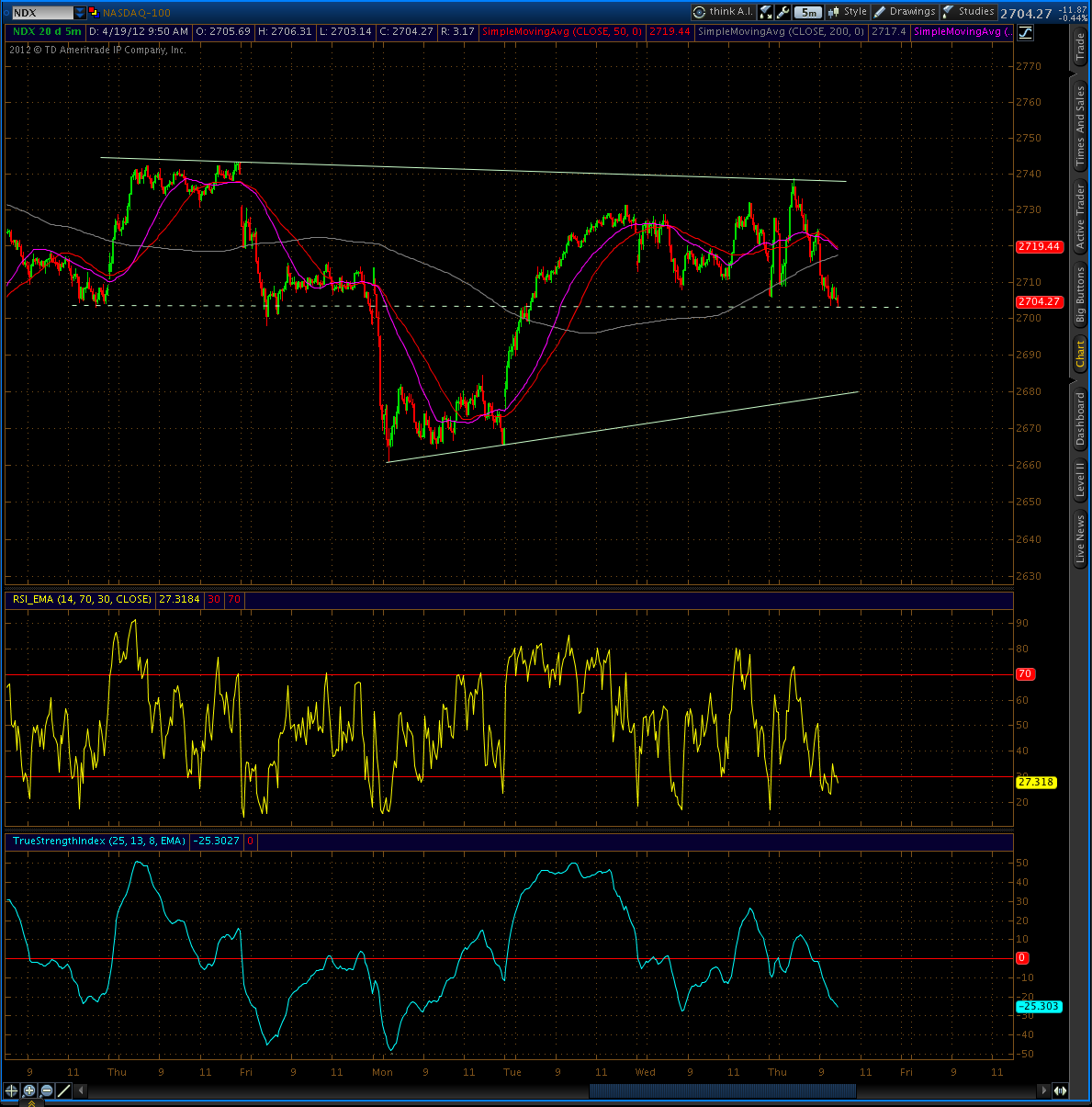The image size is (1092, 1107).
Task: Open the Live News side tab
Action: click(x=1081, y=539)
